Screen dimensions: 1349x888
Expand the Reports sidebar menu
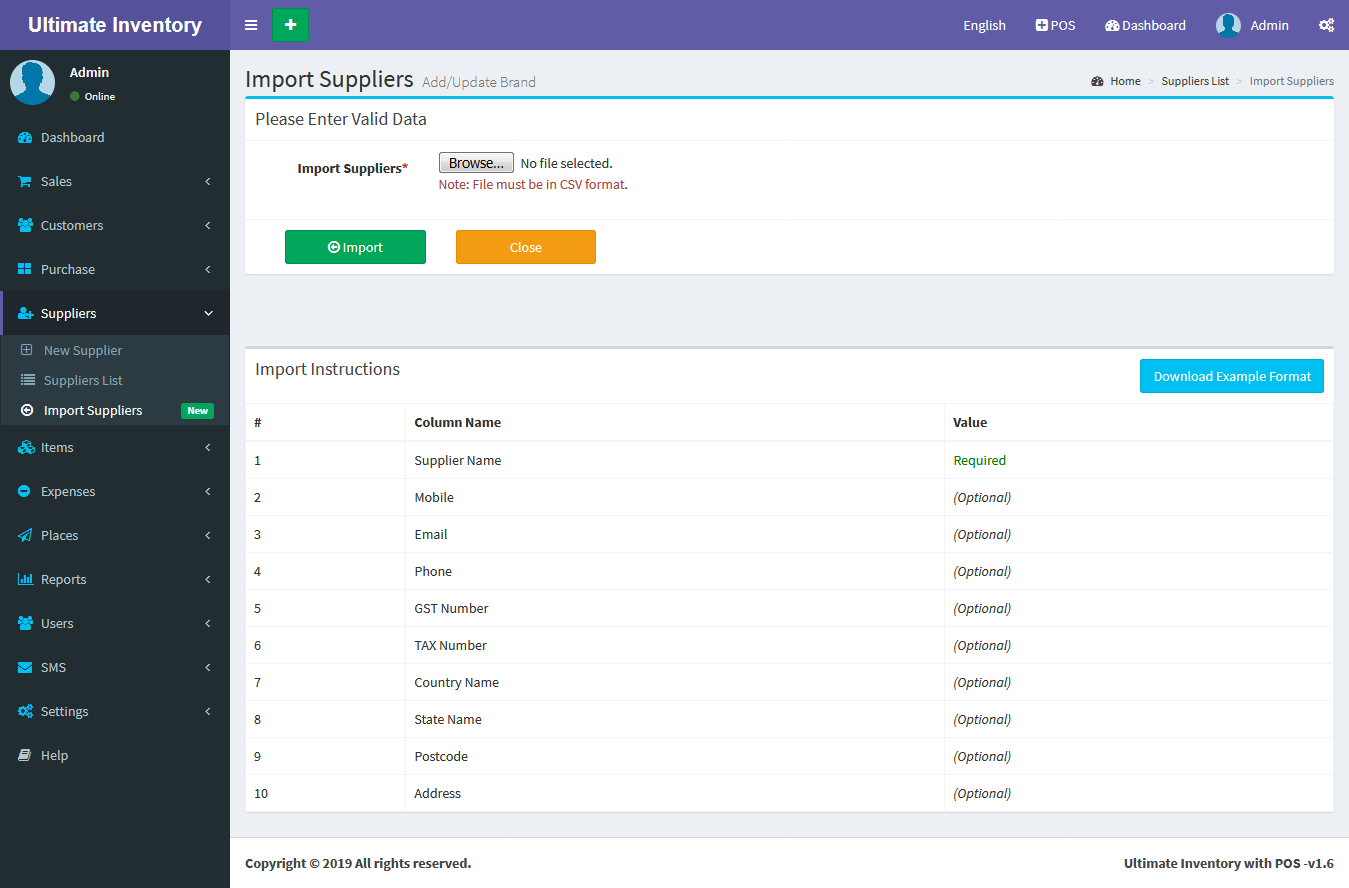point(114,580)
